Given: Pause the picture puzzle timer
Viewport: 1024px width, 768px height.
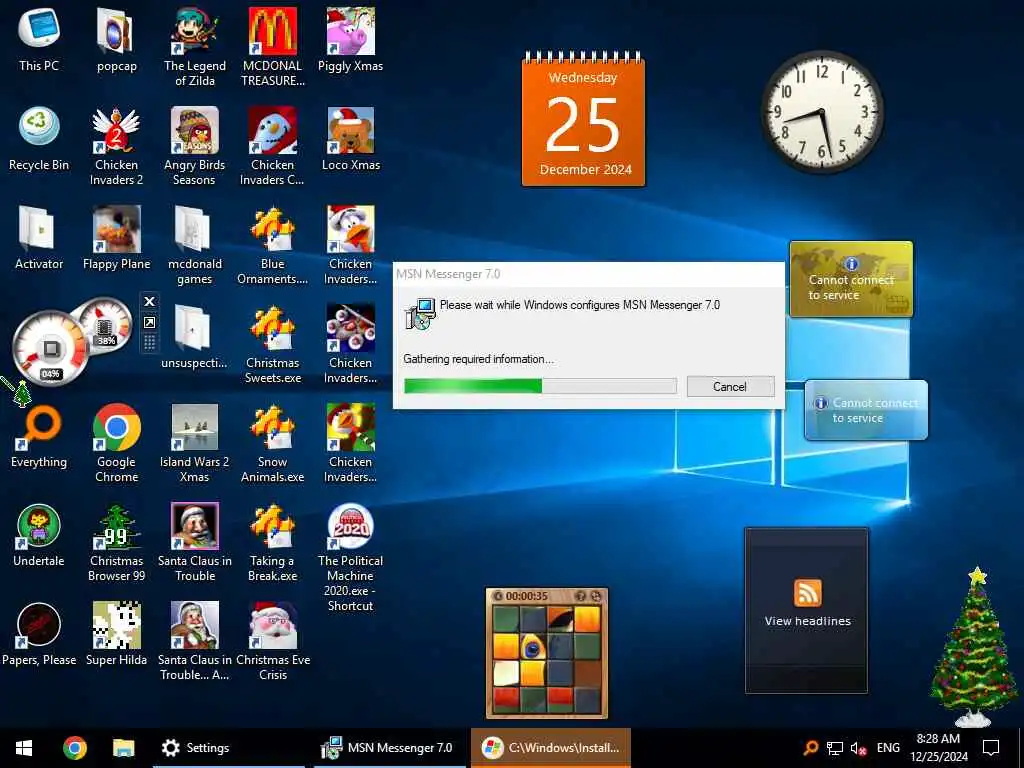Looking at the screenshot, I should (x=498, y=596).
